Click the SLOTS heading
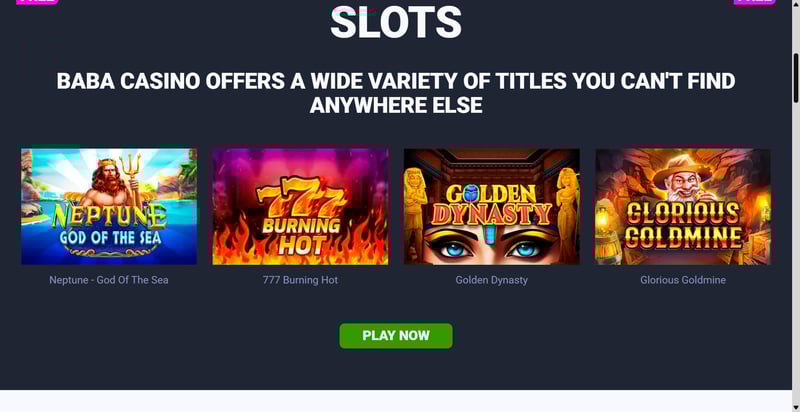This screenshot has width=800, height=412. coord(396,22)
